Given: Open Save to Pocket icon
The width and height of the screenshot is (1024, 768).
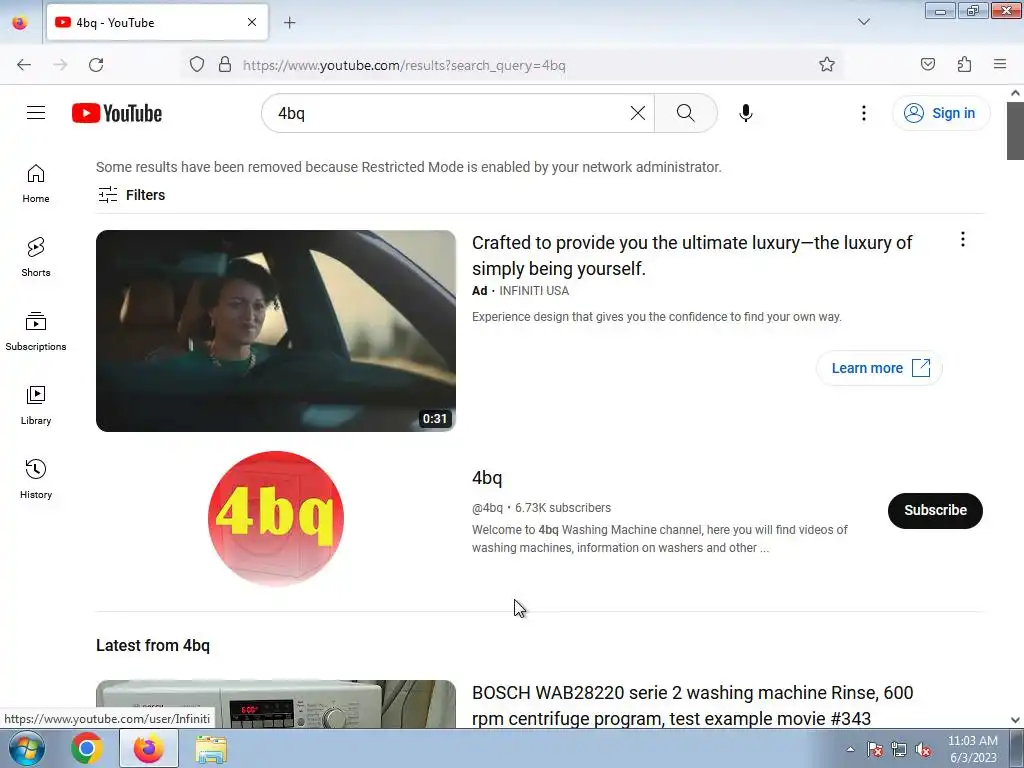Looking at the screenshot, I should pos(927,64).
